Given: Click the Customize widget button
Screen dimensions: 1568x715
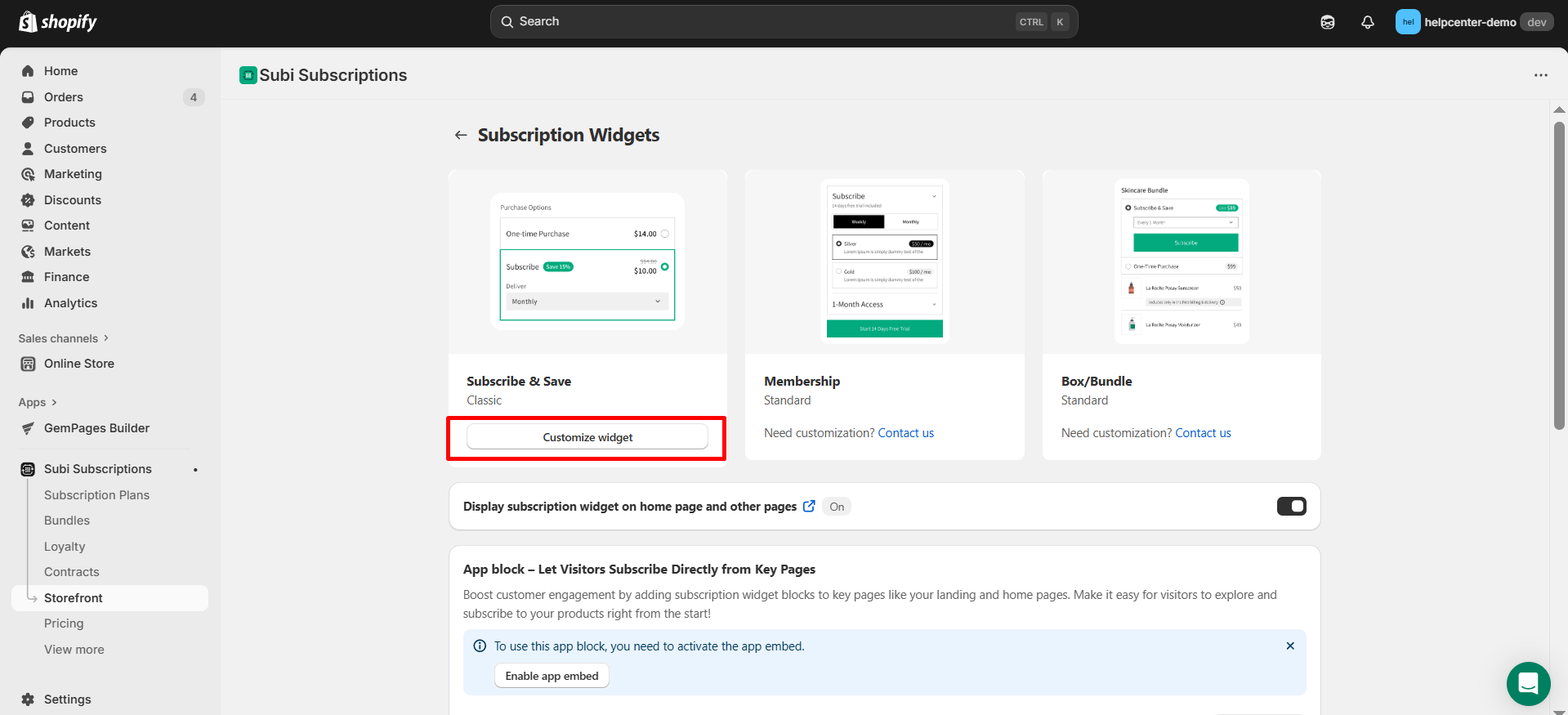Looking at the screenshot, I should (587, 437).
